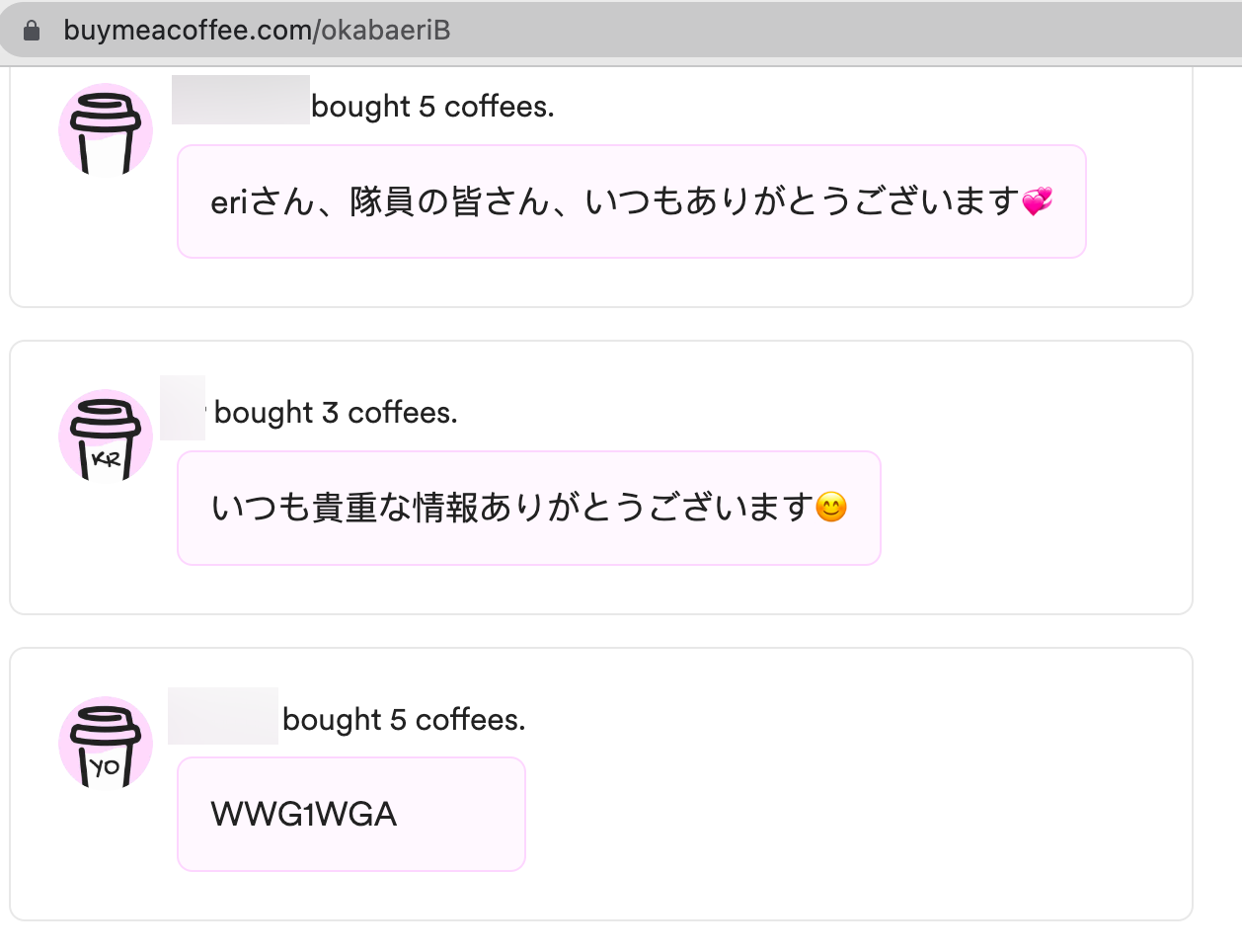1242x952 pixels.
Task: Open the blurred supporter name beside the YO avatar
Action: coord(222,716)
